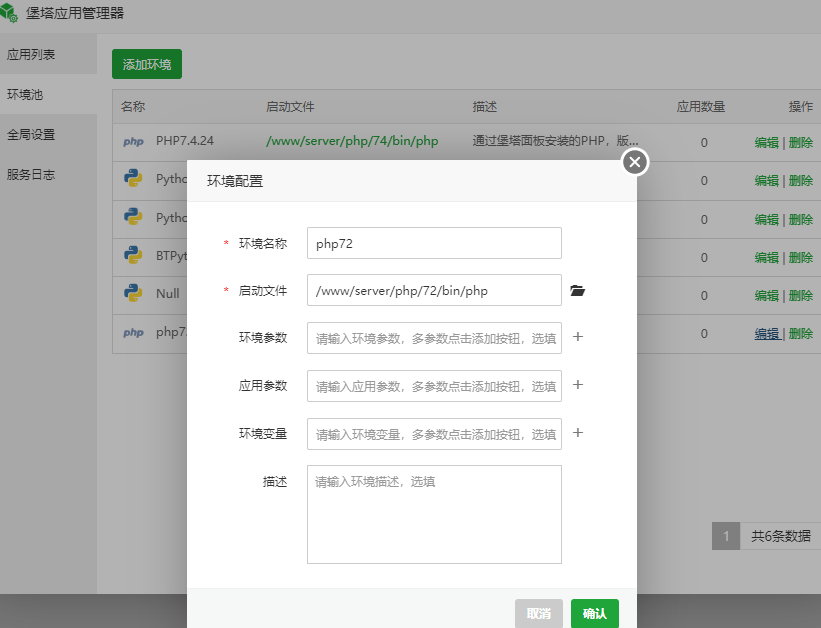
Task: Click the Python icon in Null row
Action: click(x=133, y=293)
